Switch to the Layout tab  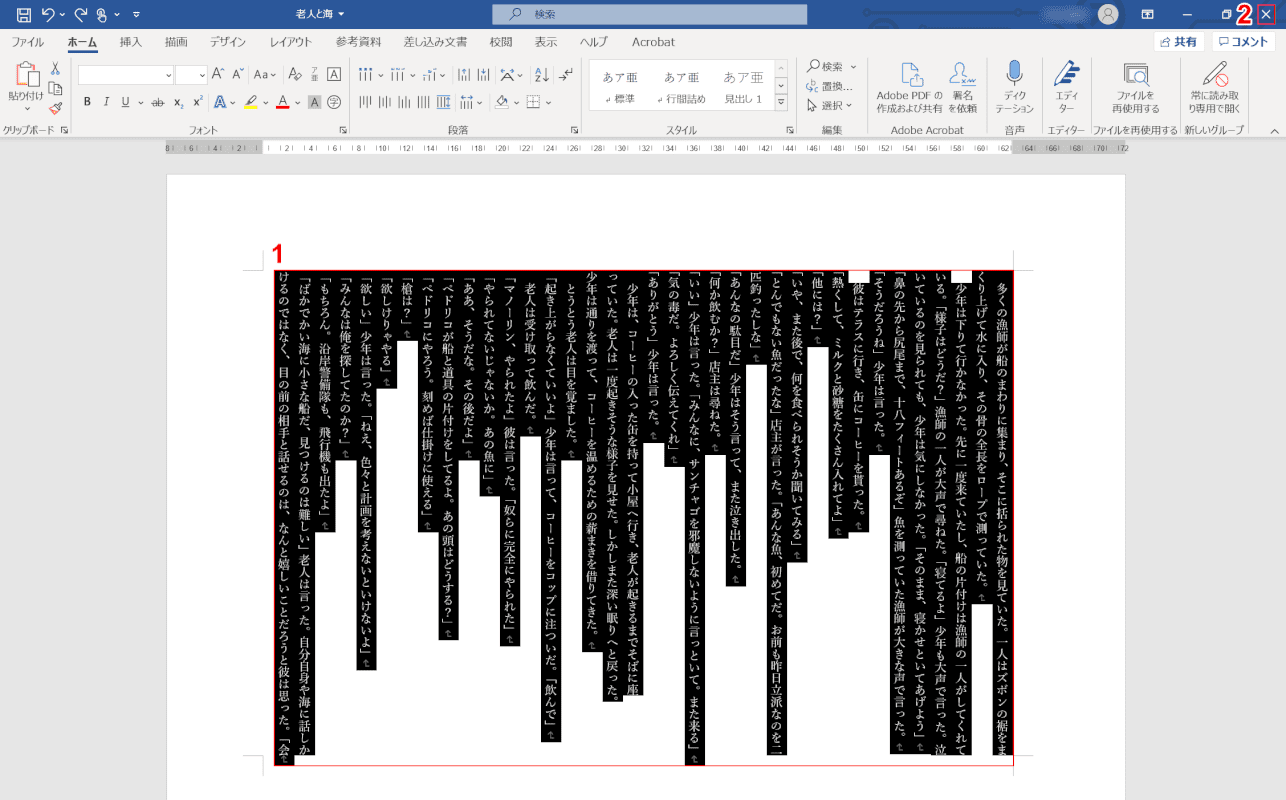pyautogui.click(x=291, y=42)
